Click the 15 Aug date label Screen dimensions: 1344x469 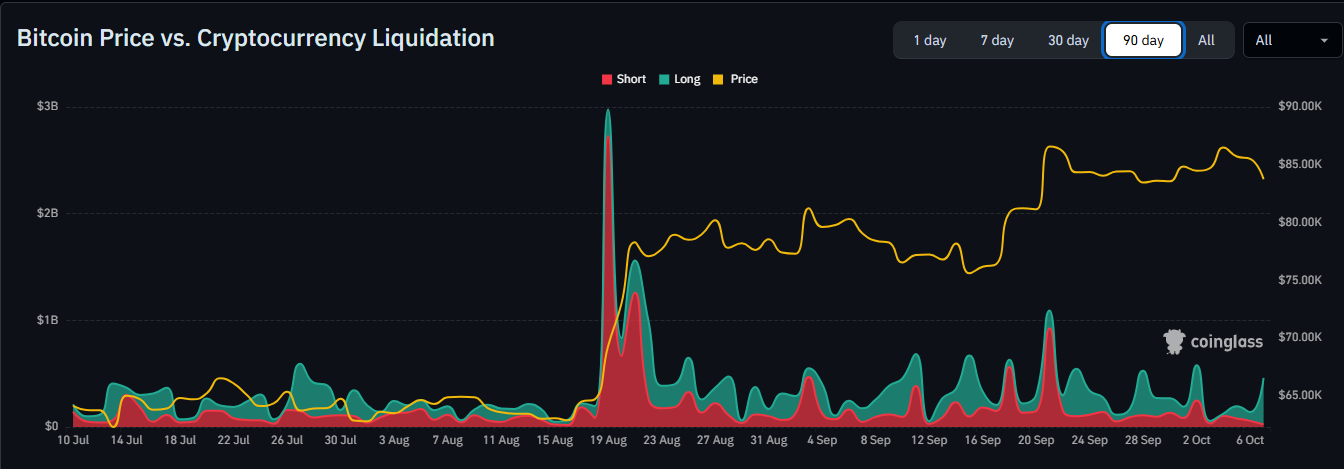[555, 440]
